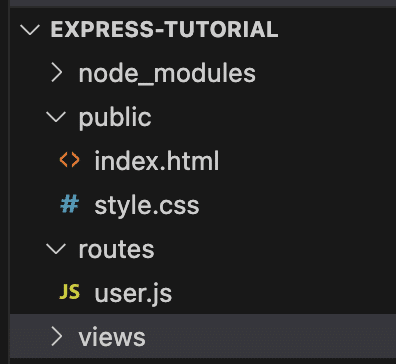Open the index.html file

157,161
